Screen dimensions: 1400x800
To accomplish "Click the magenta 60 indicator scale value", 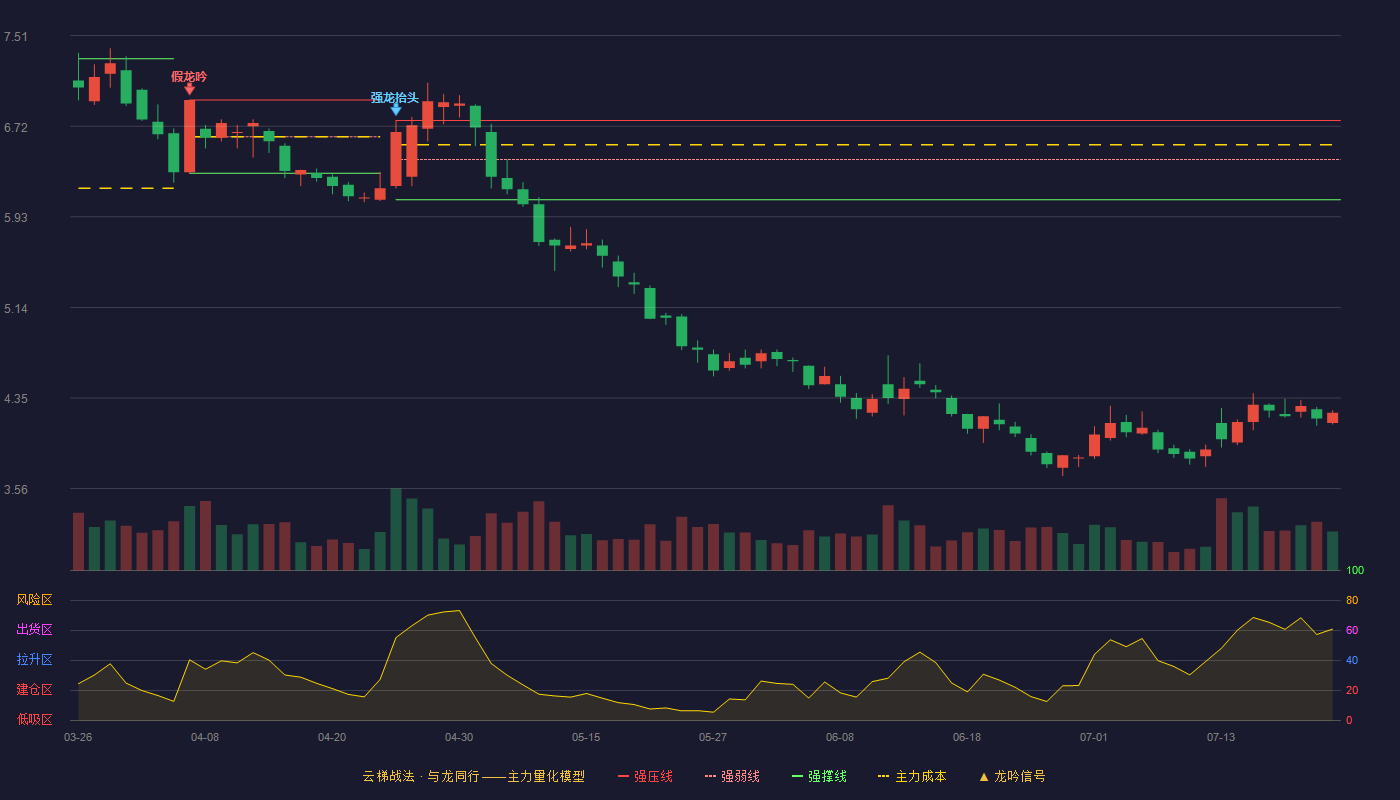I will (1352, 630).
